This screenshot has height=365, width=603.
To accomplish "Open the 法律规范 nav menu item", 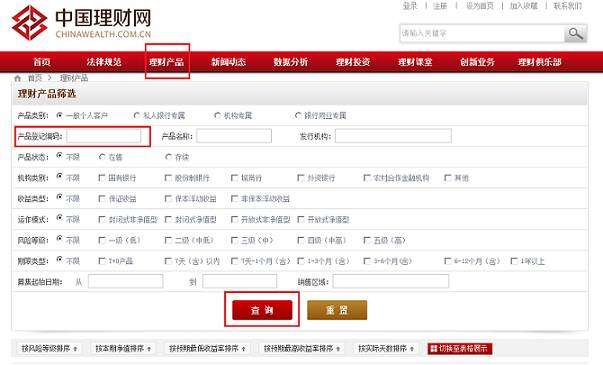I will [104, 62].
